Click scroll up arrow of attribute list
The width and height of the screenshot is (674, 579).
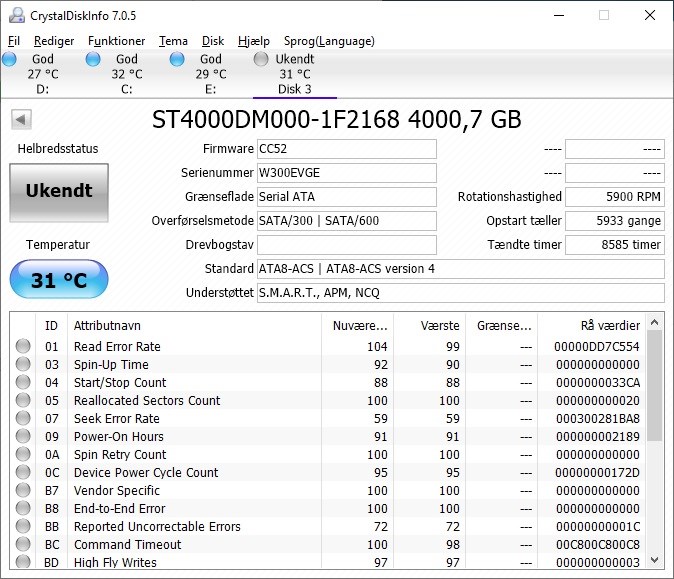tap(655, 322)
